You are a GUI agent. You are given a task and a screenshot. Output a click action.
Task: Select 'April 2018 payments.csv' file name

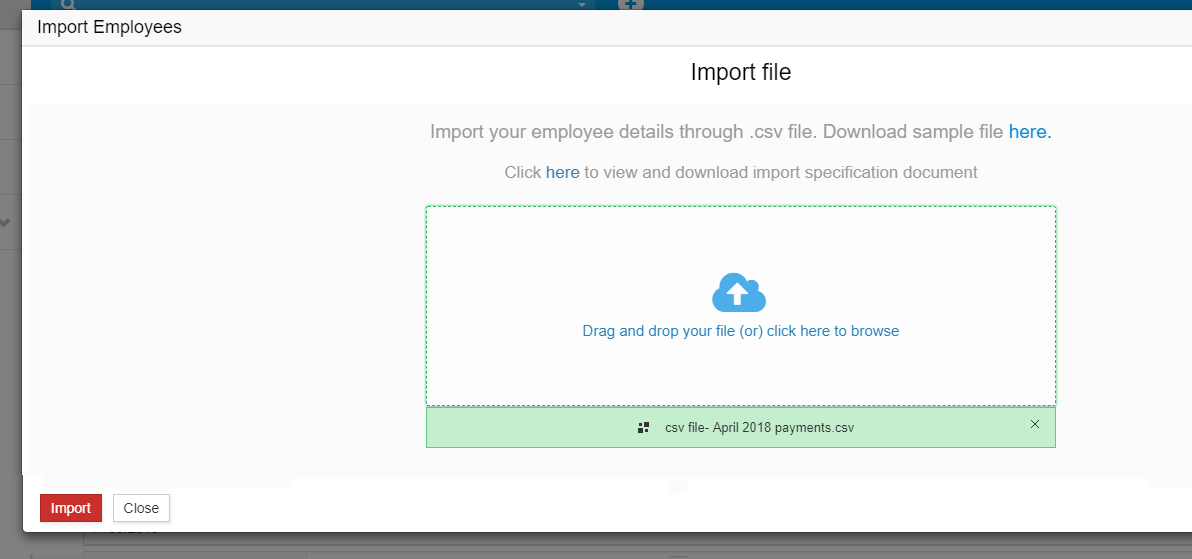tap(759, 427)
